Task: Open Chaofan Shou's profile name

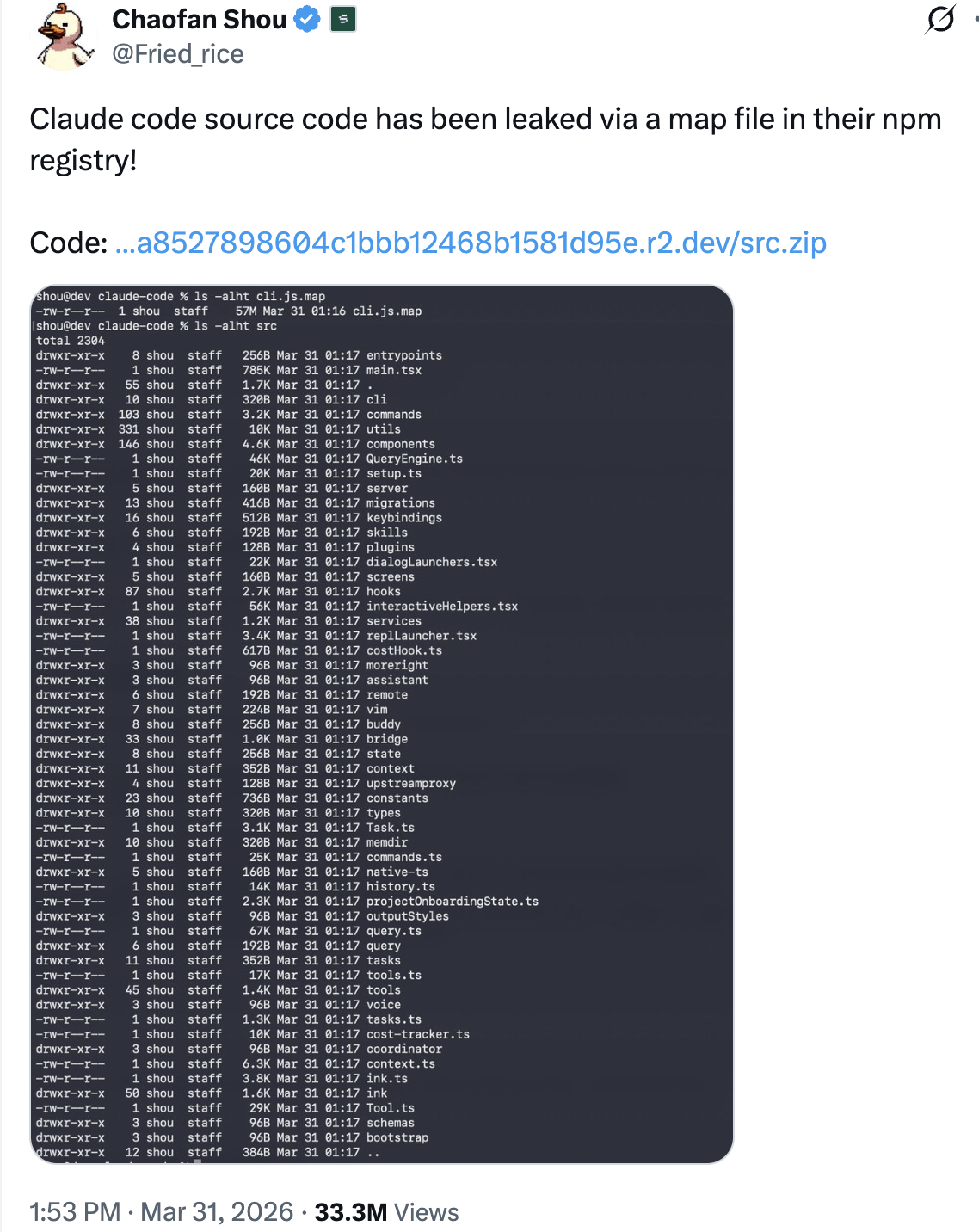Action: (199, 19)
